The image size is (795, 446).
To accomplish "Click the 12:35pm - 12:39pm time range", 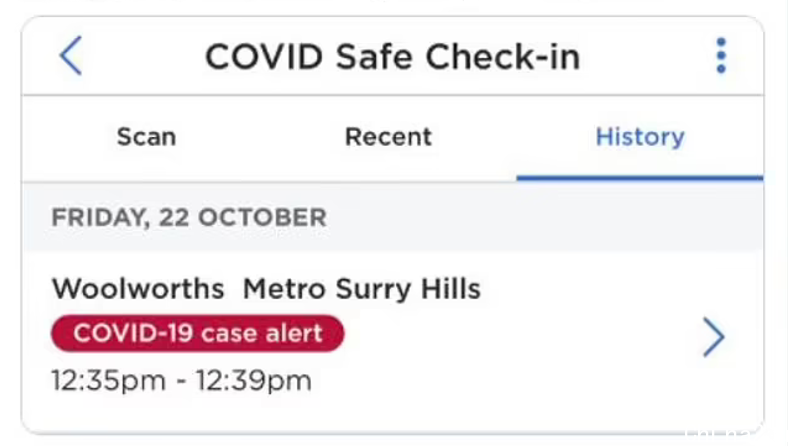I will 182,381.
